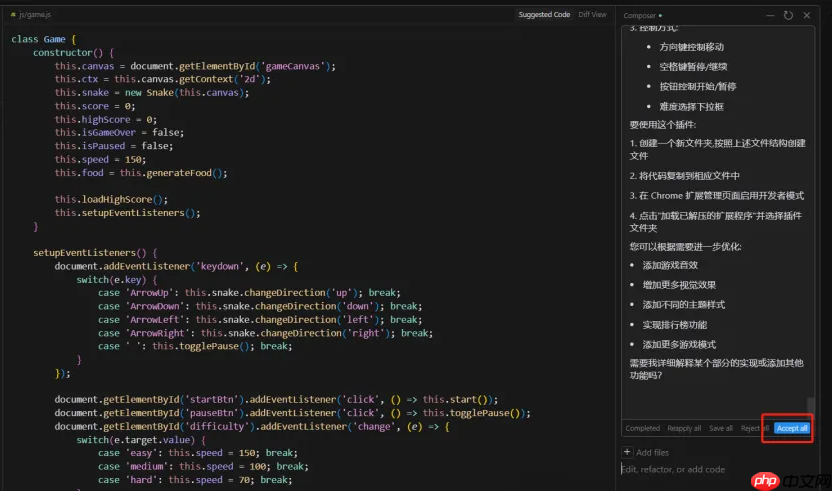Click the Save all button
This screenshot has height=491, width=832.
[x=721, y=428]
